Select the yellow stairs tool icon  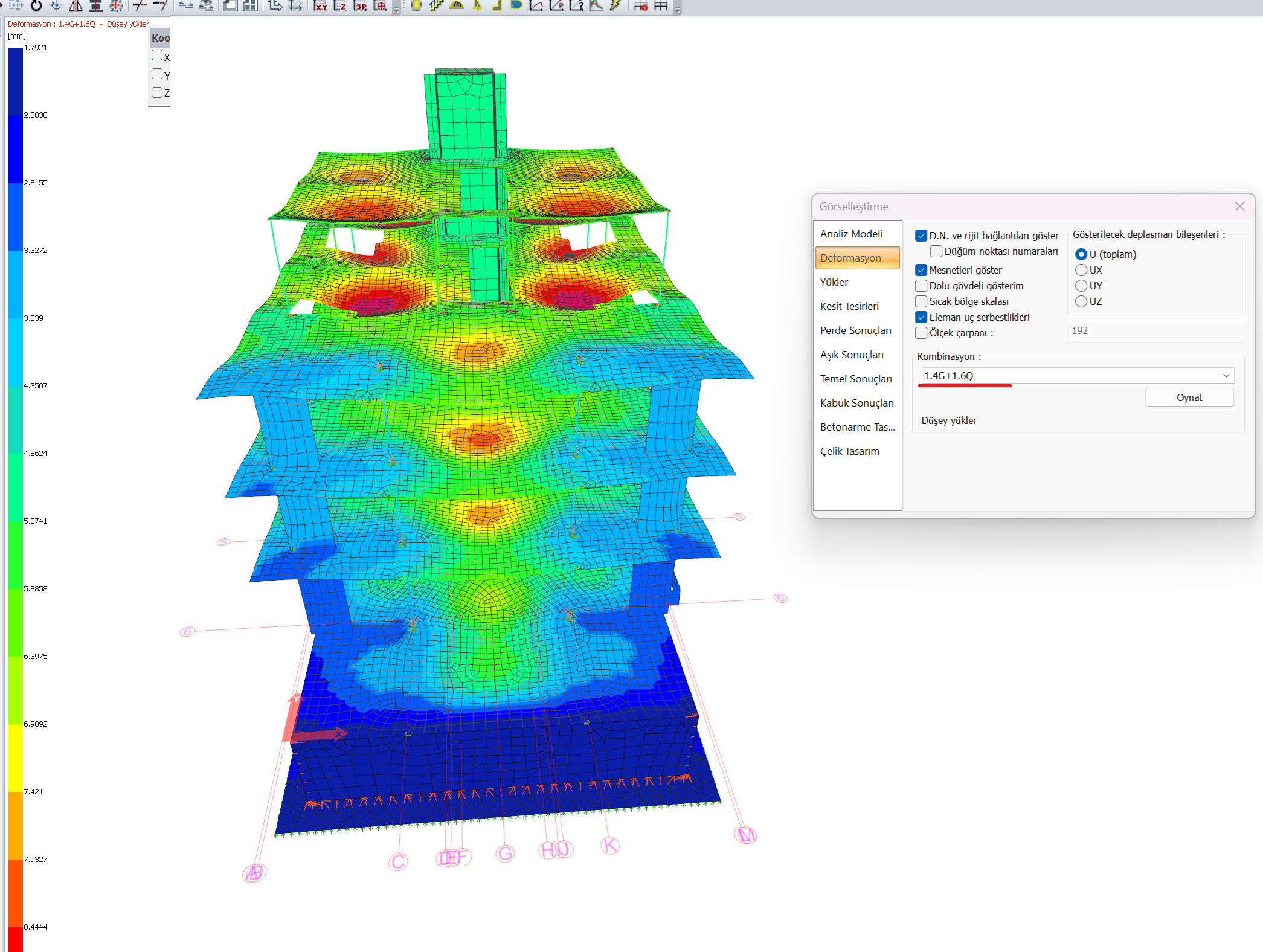[x=436, y=6]
